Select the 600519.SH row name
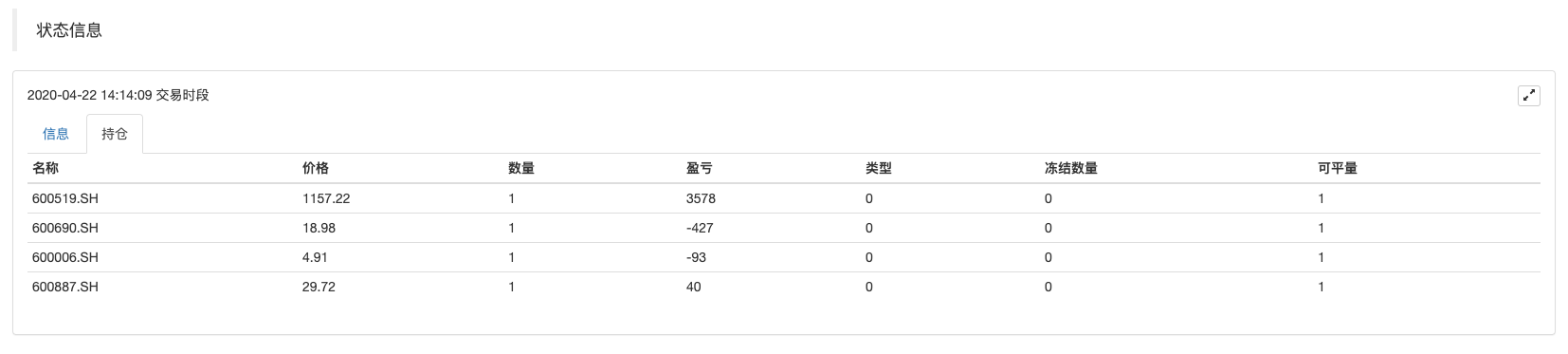The image size is (1568, 354). (x=65, y=198)
